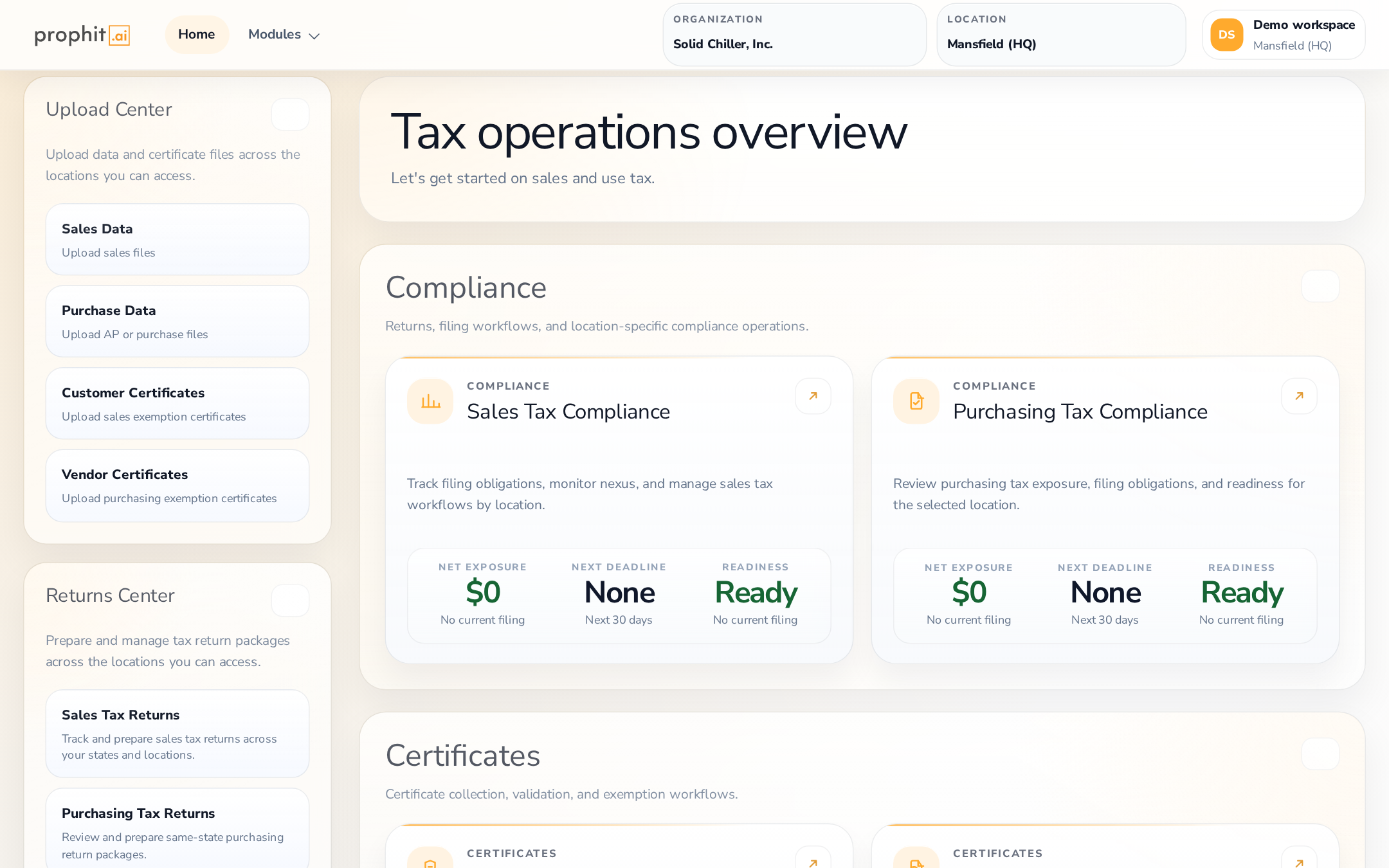The image size is (1389, 868).
Task: Open Customer Certificates upload
Action: pyautogui.click(x=177, y=404)
